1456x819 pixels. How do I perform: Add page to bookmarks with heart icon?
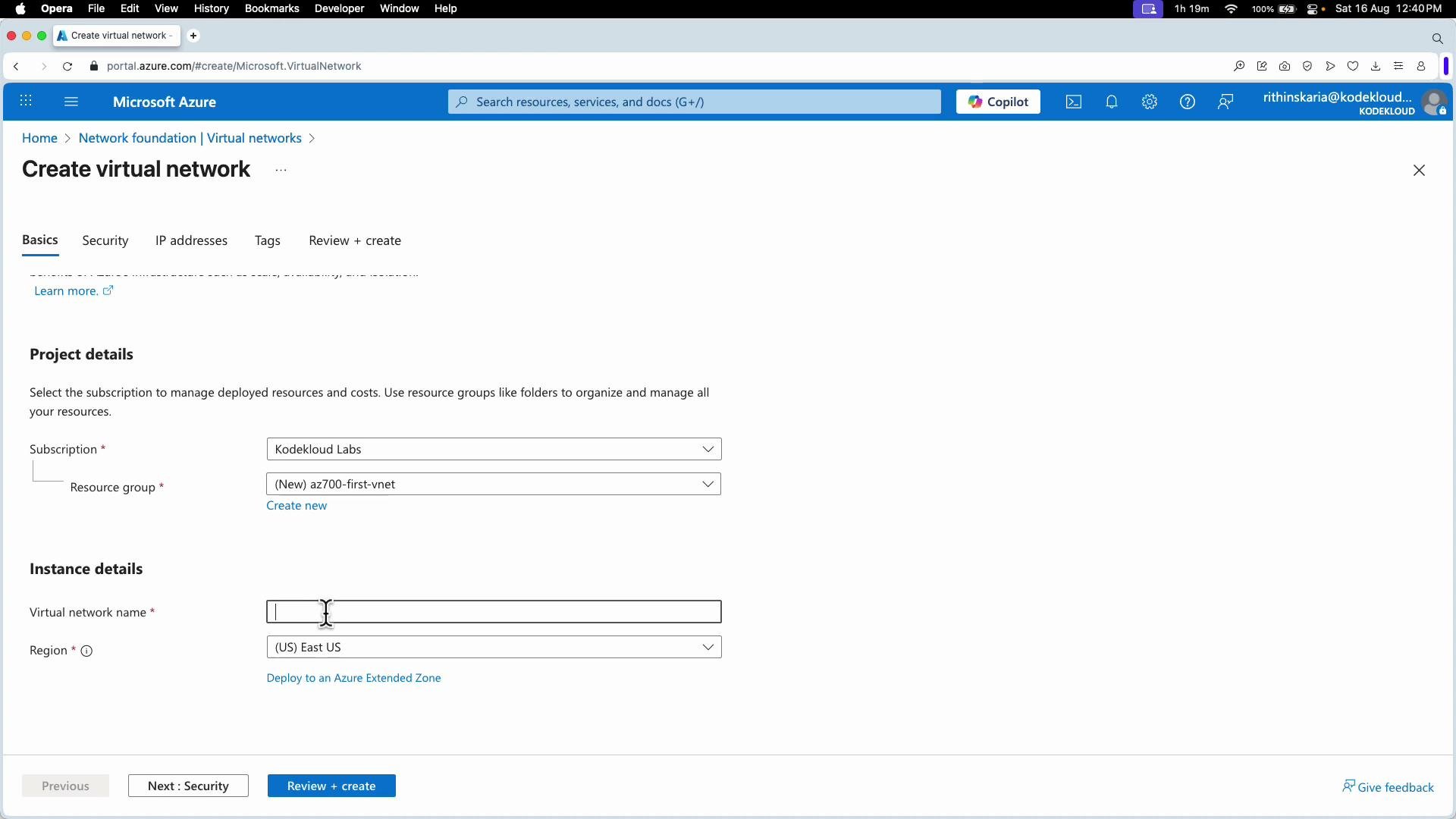pos(1353,66)
